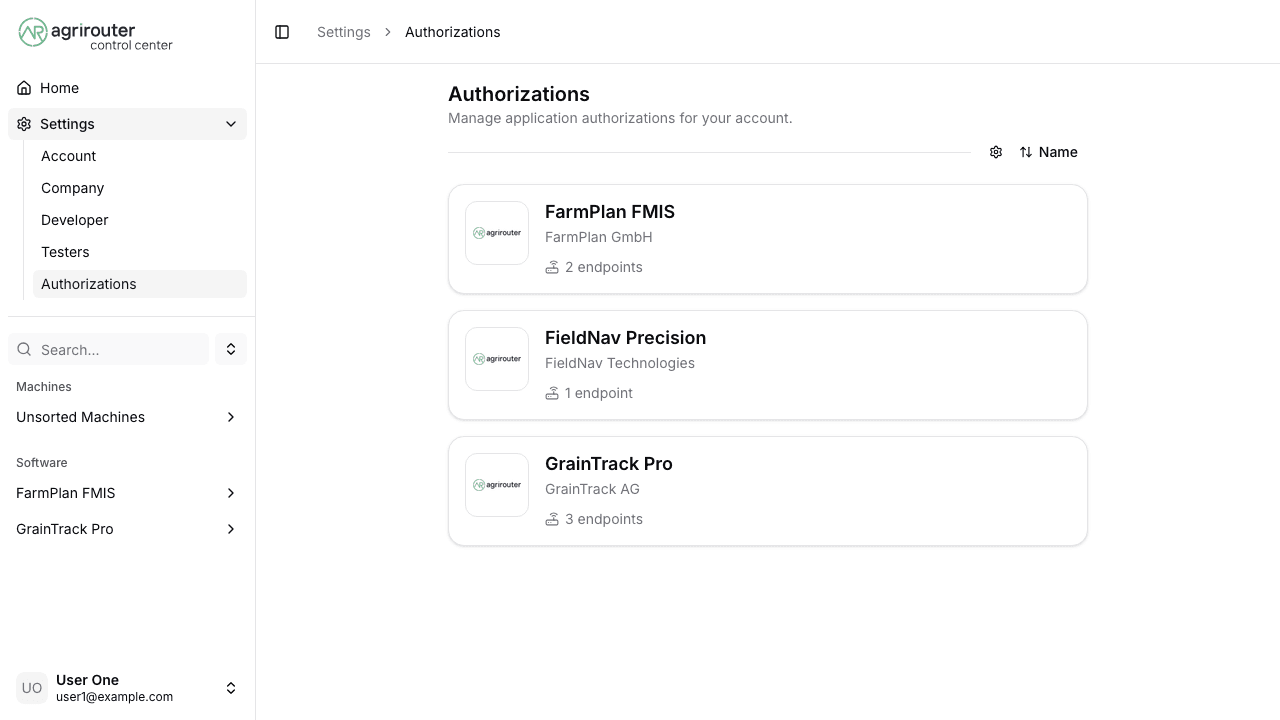The height and width of the screenshot is (720, 1280).
Task: Expand Unsorted Machines
Action: [231, 417]
